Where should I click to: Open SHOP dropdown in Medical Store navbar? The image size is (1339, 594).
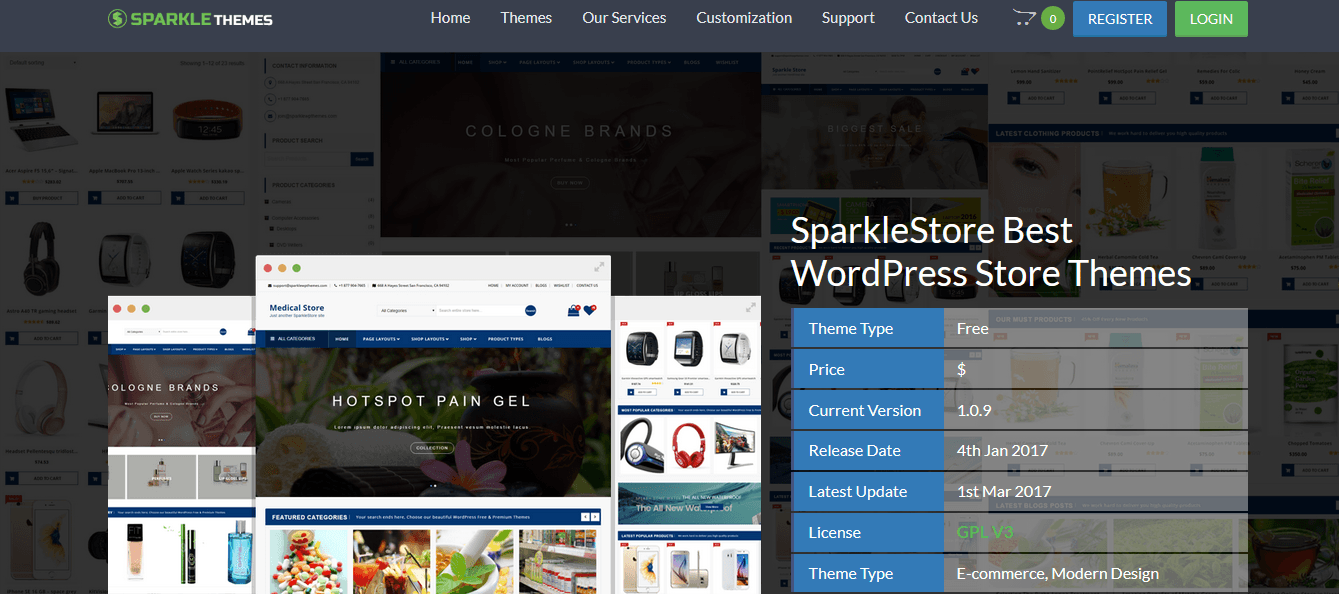coord(468,339)
